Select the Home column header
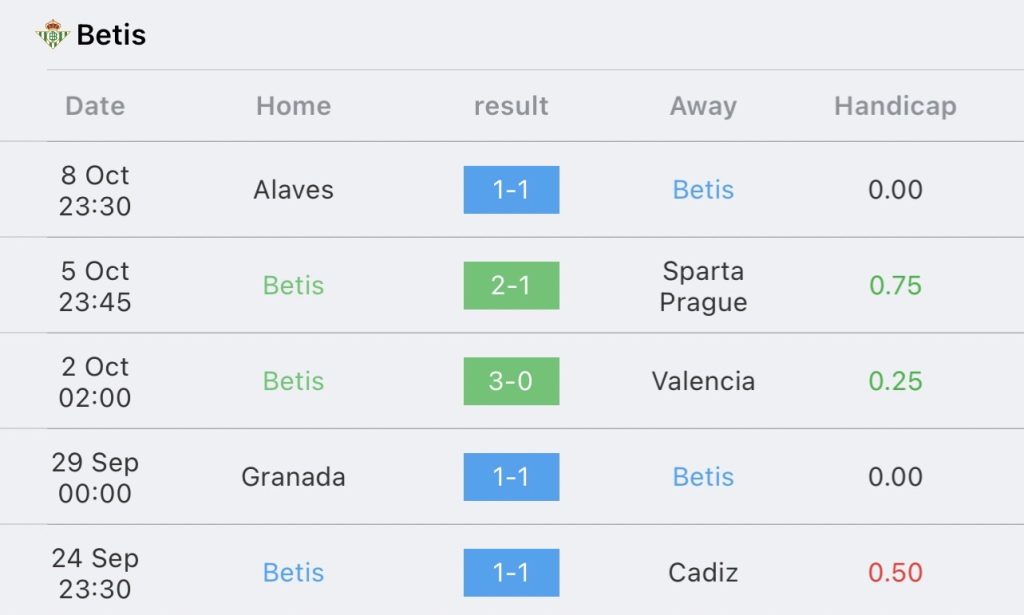1024x615 pixels. (293, 106)
